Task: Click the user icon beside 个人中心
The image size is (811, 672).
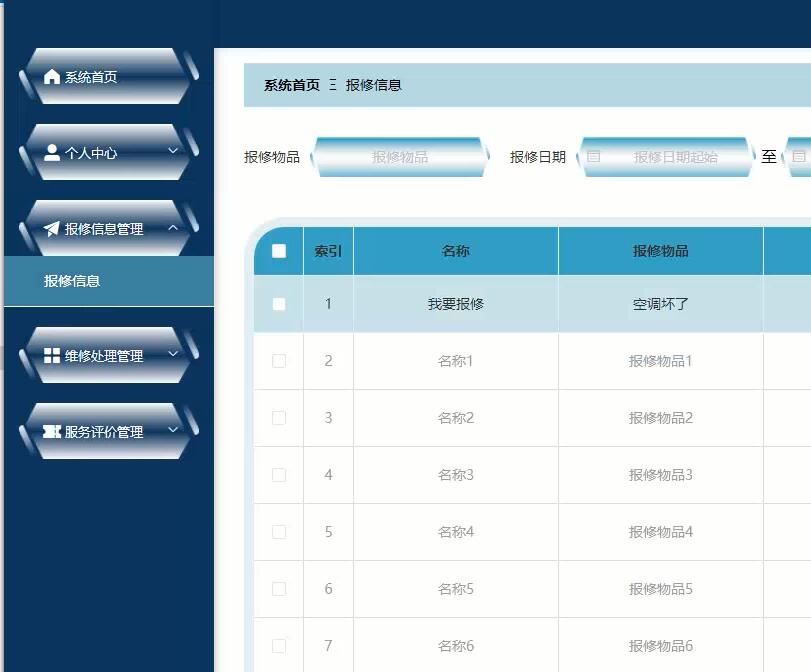Action: [52, 153]
